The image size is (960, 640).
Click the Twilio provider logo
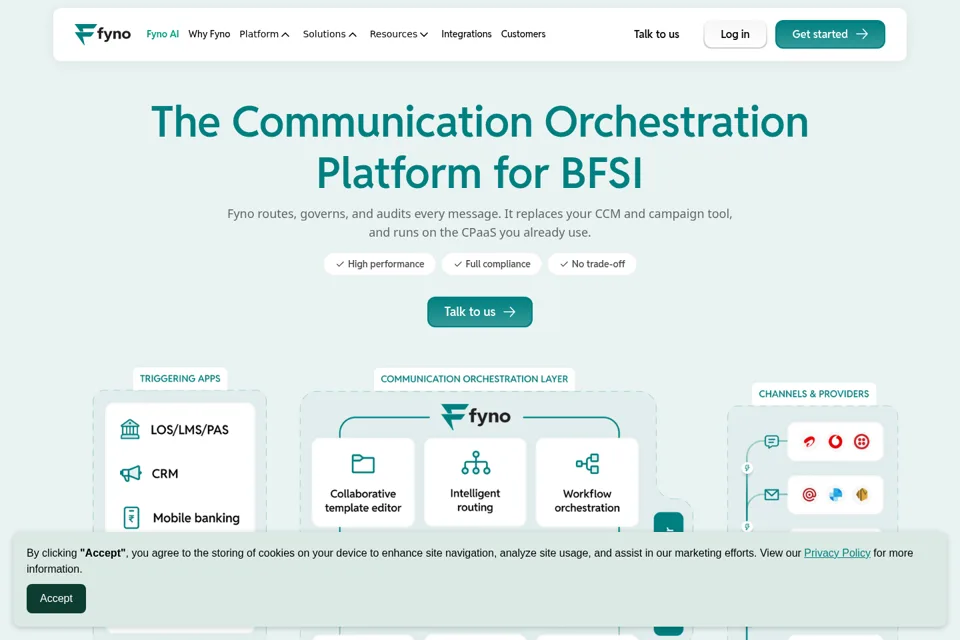[861, 442]
